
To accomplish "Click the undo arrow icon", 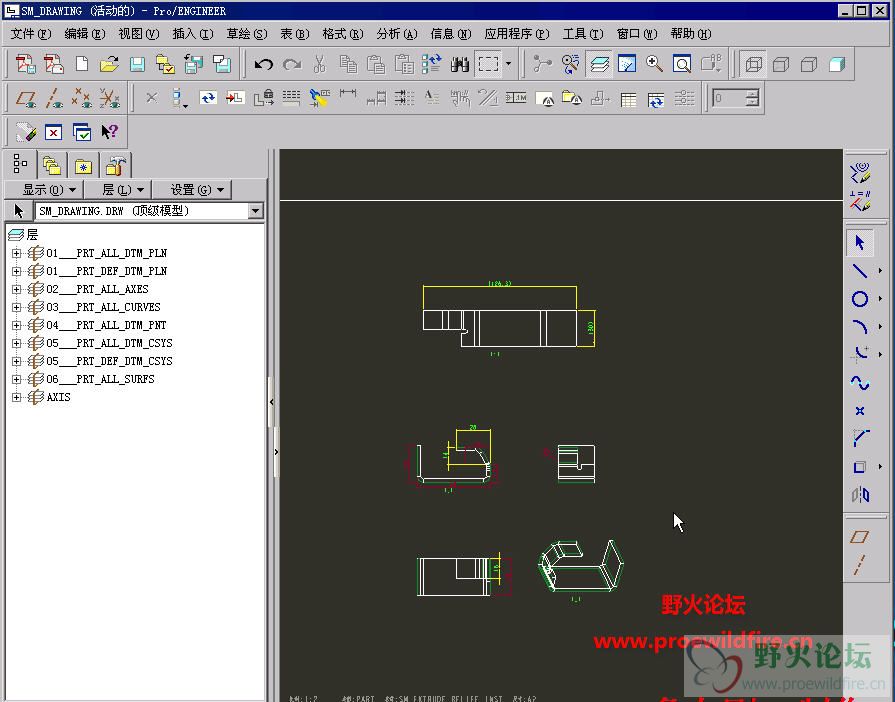I will (x=263, y=64).
